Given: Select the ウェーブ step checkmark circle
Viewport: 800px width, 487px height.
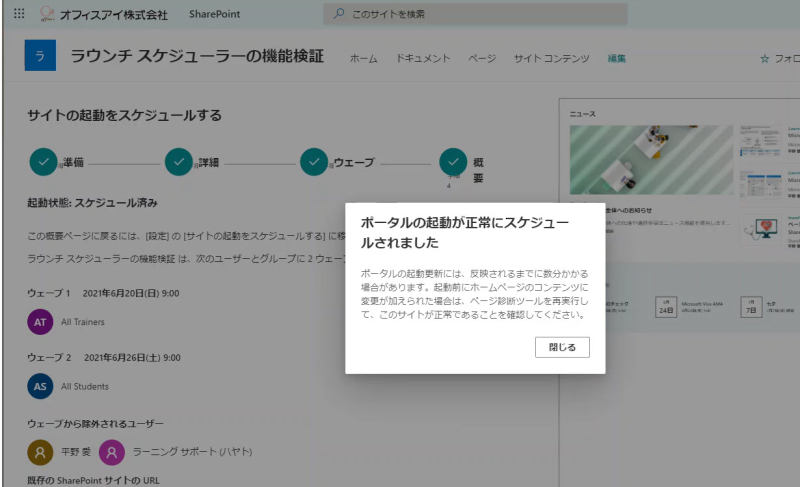Looking at the screenshot, I should 314,162.
